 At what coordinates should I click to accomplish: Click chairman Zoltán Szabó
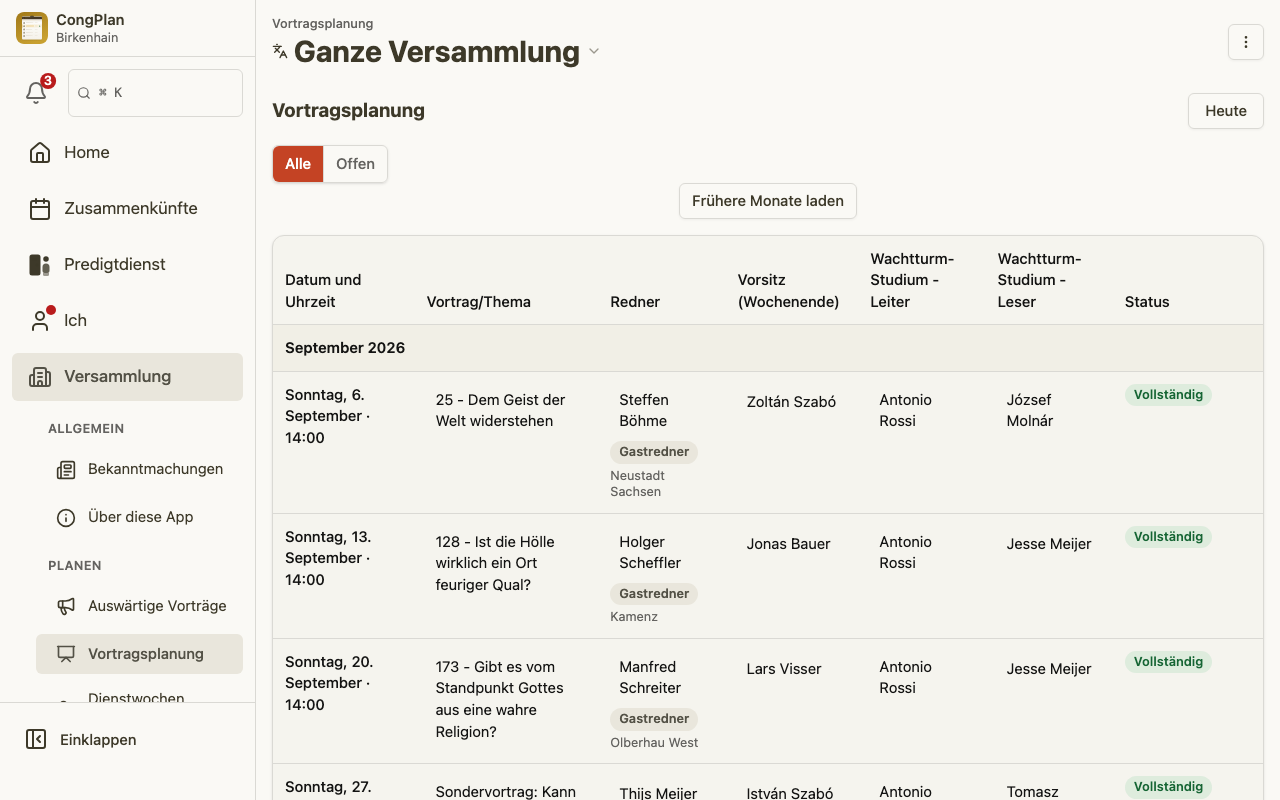pyautogui.click(x=791, y=402)
